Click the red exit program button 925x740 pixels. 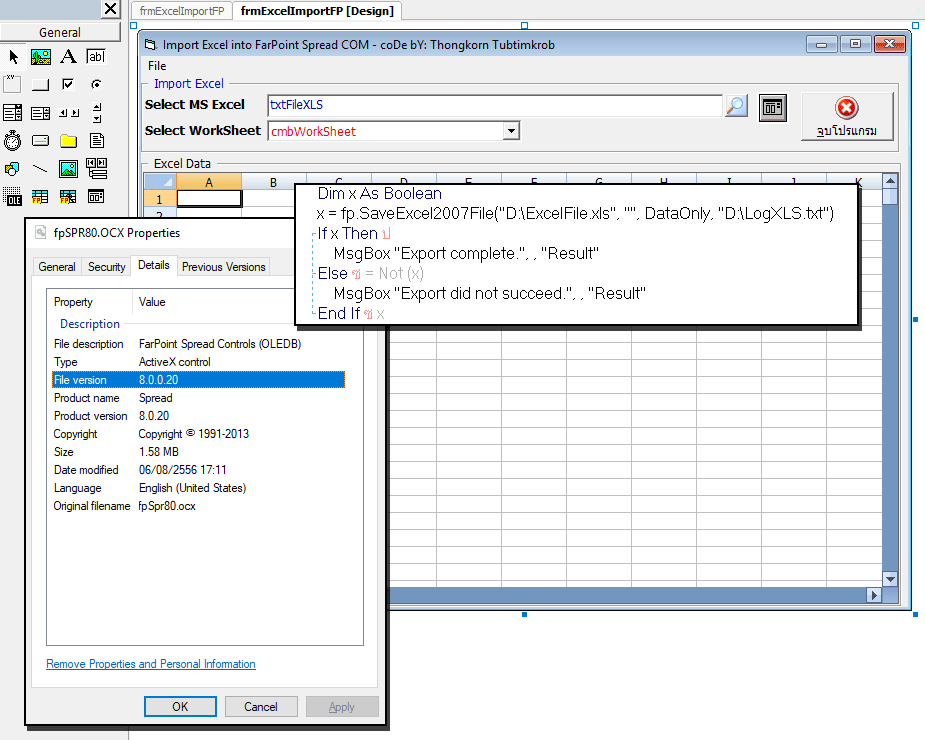click(847, 116)
